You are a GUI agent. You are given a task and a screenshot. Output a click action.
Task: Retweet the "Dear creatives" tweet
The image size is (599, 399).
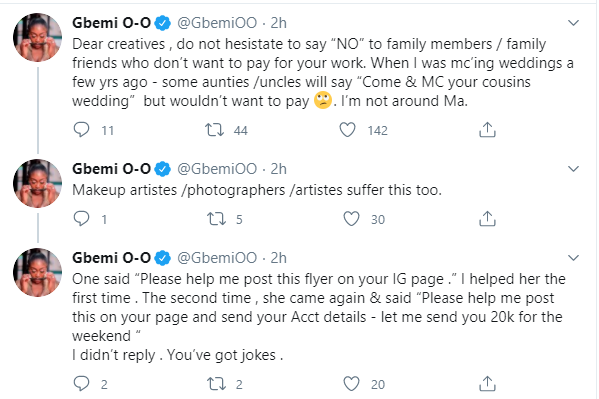(x=214, y=130)
